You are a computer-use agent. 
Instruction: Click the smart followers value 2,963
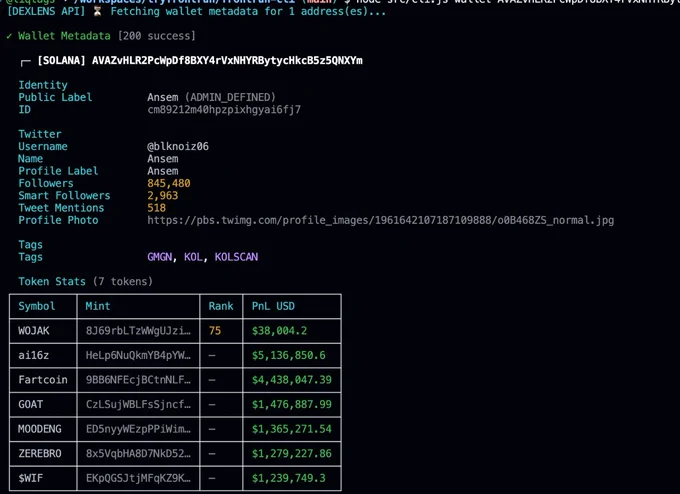163,195
